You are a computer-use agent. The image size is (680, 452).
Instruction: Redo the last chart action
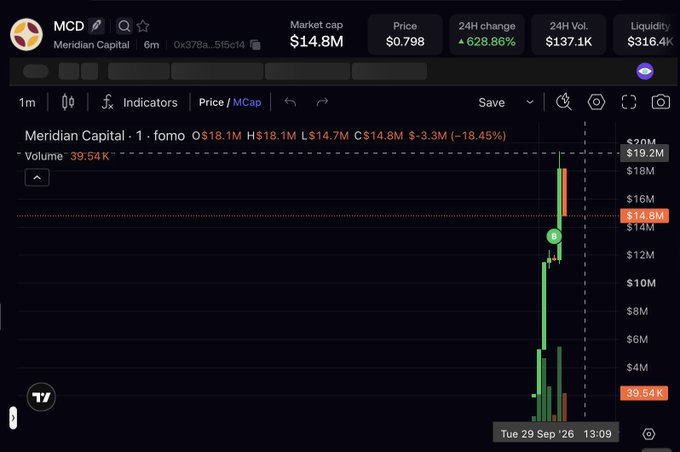point(322,102)
